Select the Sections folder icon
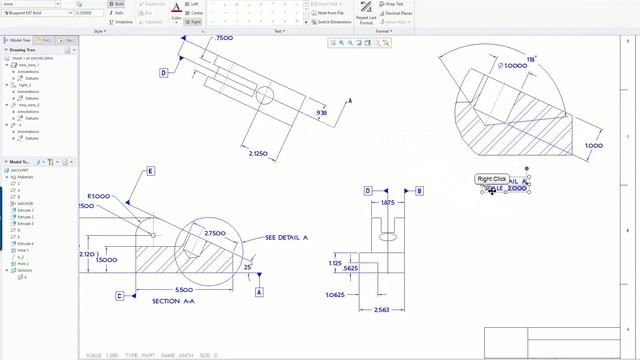Viewport: 640px width, 360px height. pyautogui.click(x=14, y=270)
